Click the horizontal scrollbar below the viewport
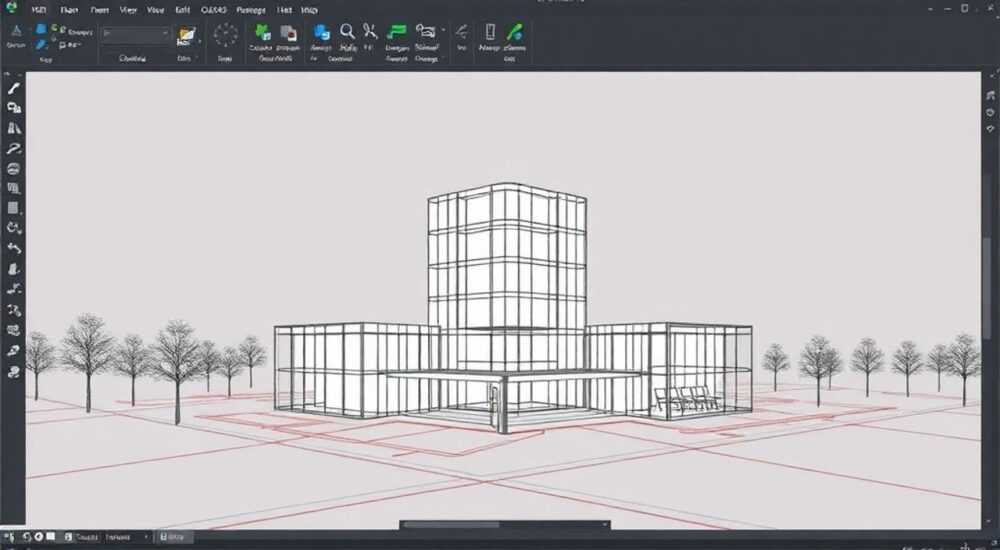The image size is (1000, 550). (x=504, y=524)
